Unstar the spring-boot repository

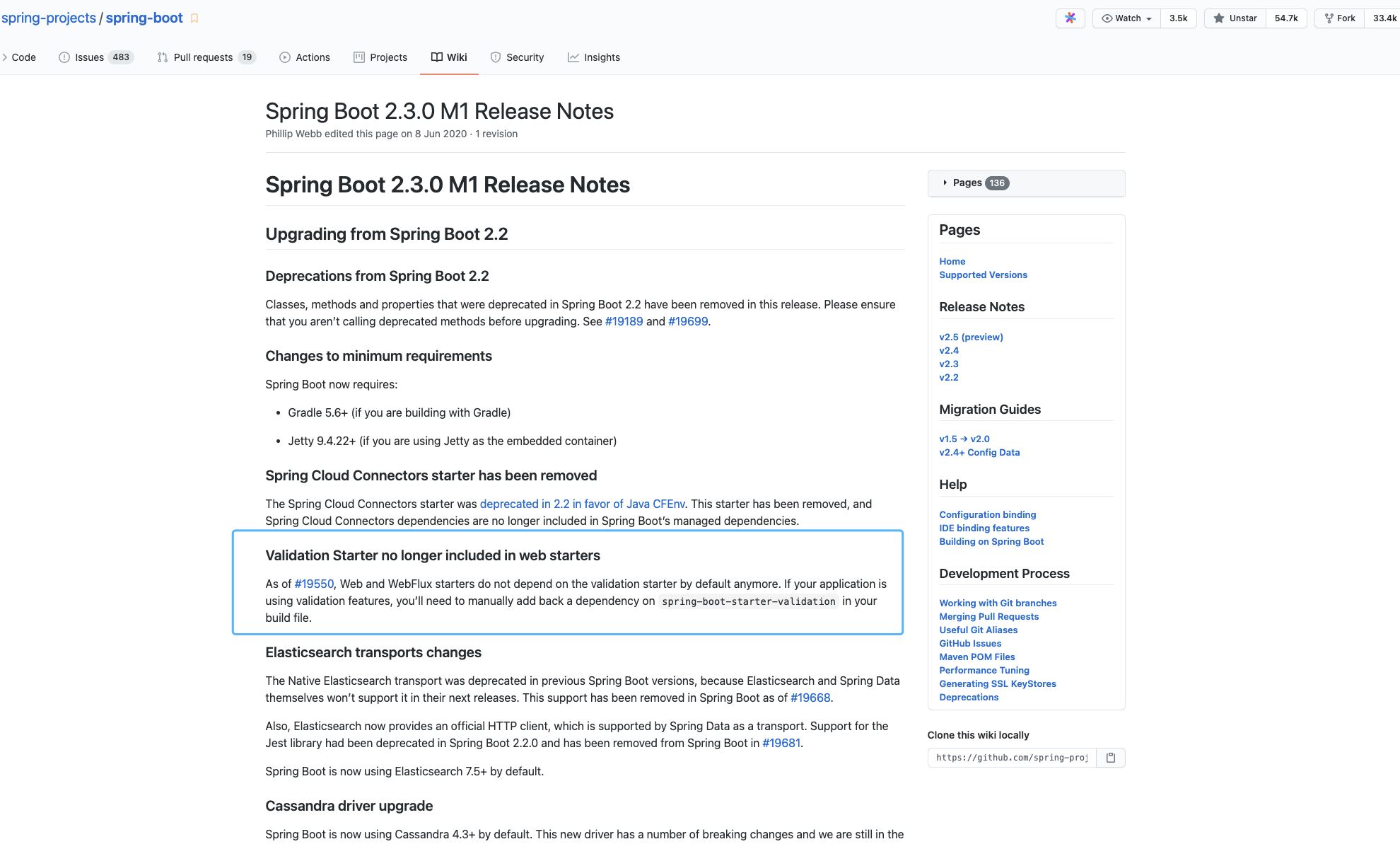1235,18
